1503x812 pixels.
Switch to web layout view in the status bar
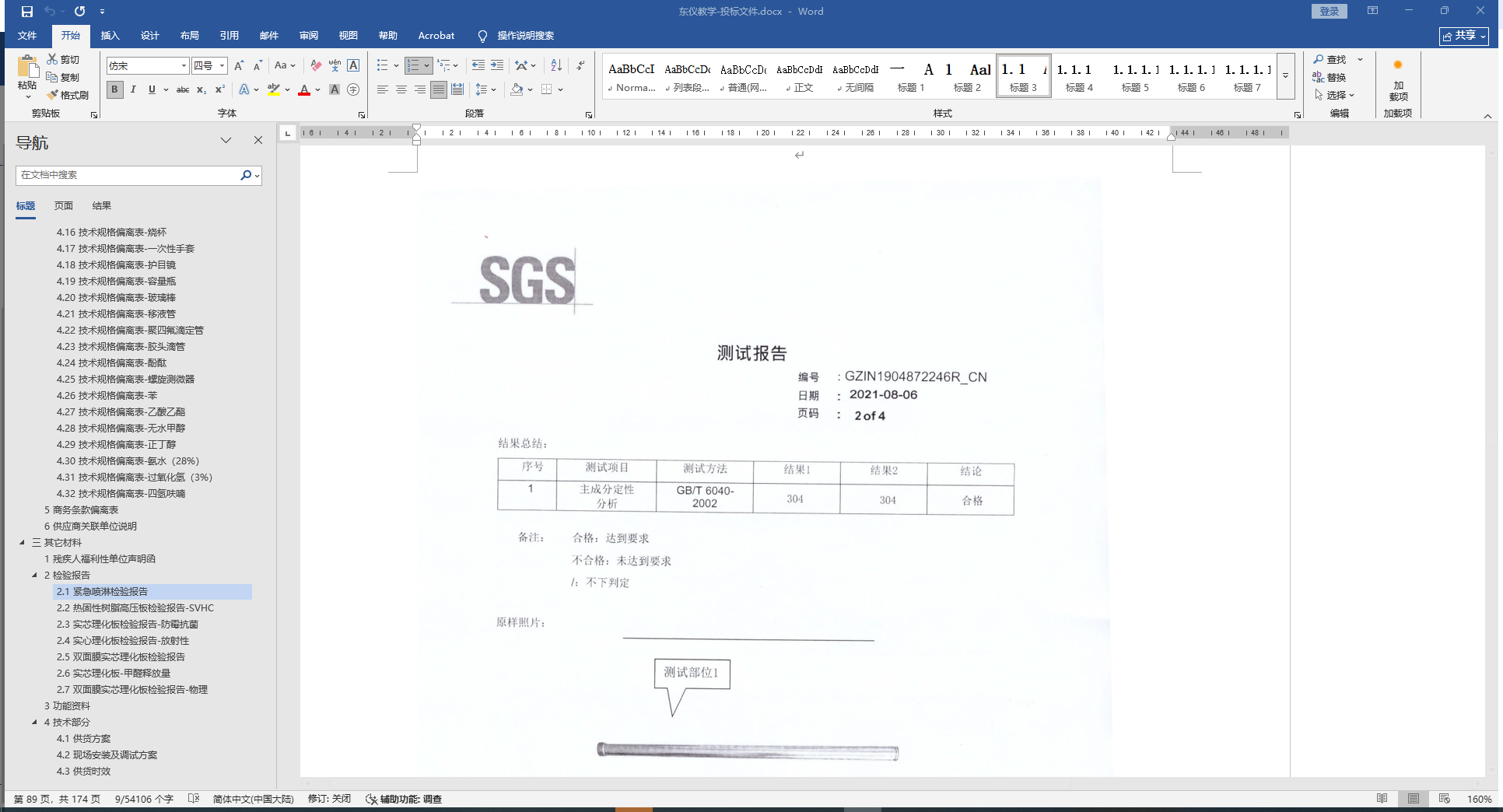coord(1445,799)
